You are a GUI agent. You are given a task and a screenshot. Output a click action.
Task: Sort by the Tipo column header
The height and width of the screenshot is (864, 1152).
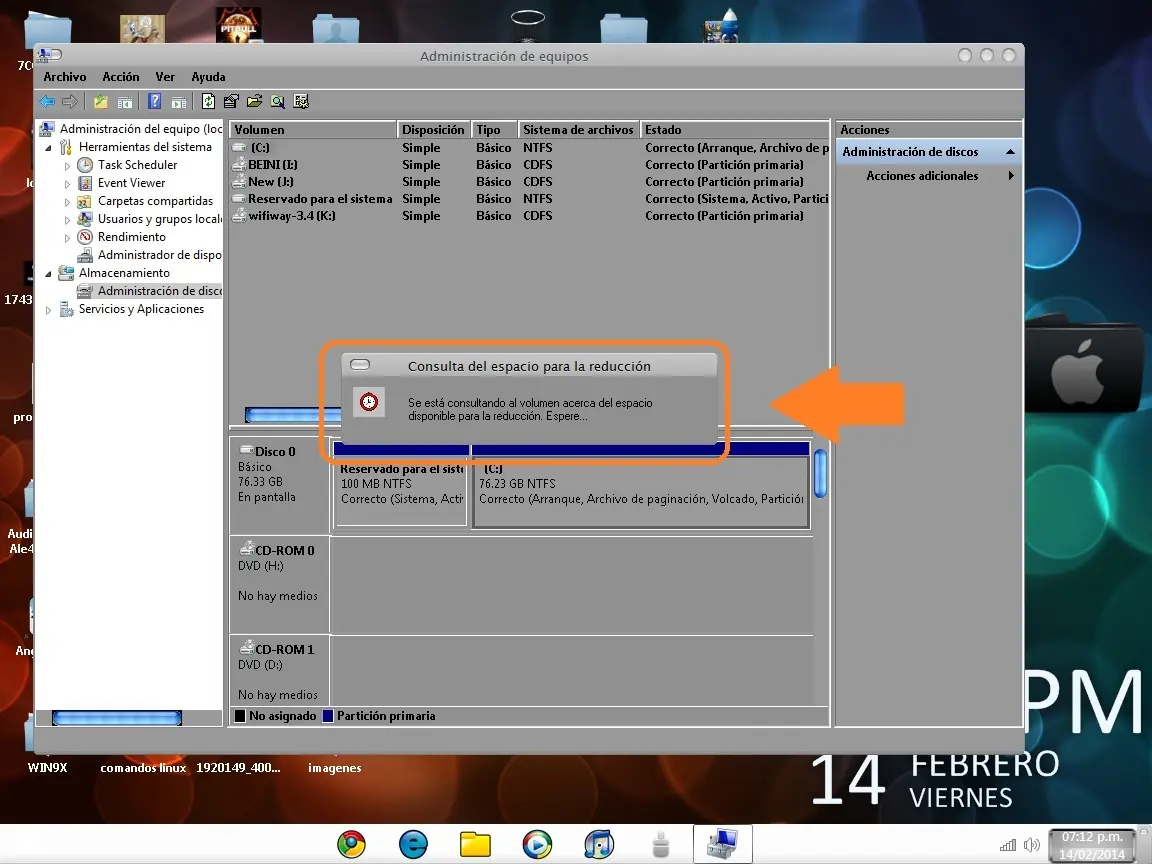[x=494, y=129]
